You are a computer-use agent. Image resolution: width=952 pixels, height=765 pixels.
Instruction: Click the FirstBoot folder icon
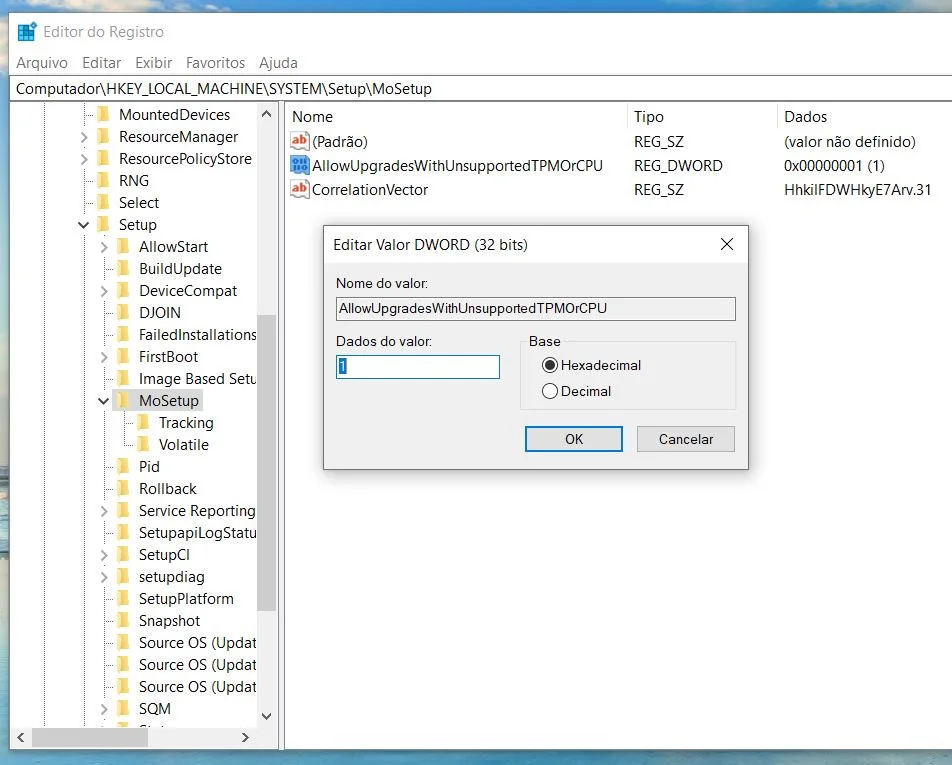pos(123,356)
